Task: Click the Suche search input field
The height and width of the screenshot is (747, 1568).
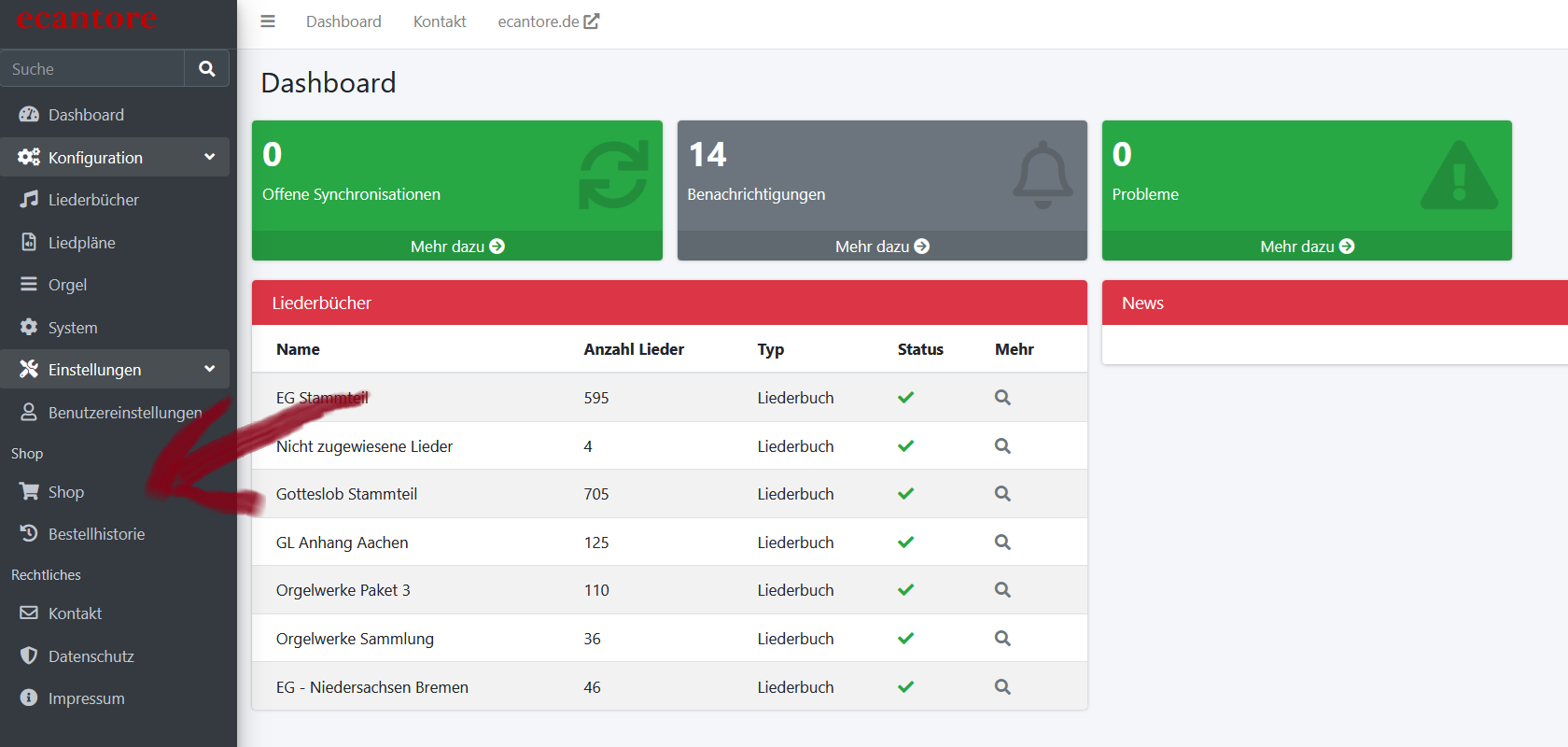Action: (92, 68)
